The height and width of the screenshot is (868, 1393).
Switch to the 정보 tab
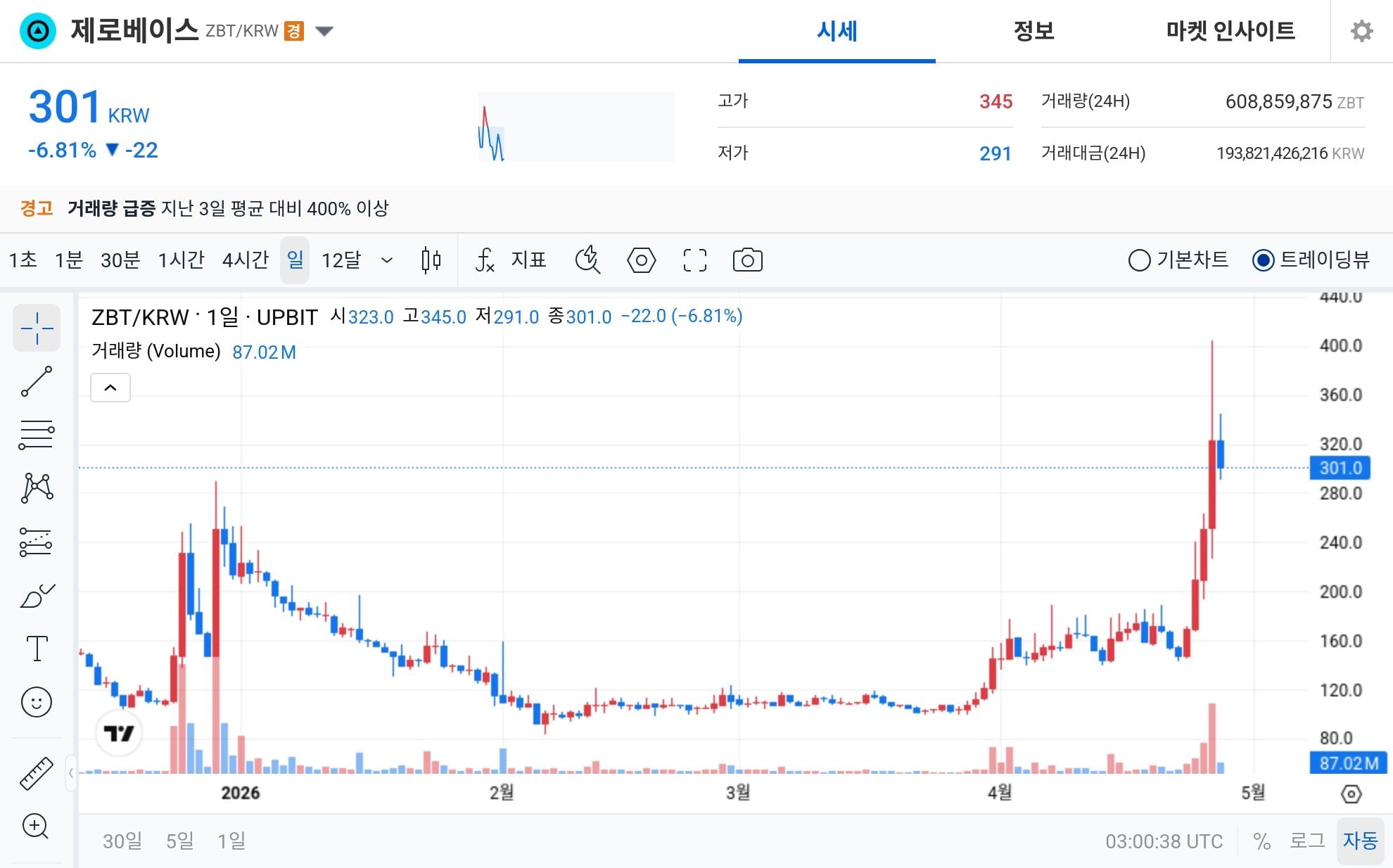1033,31
